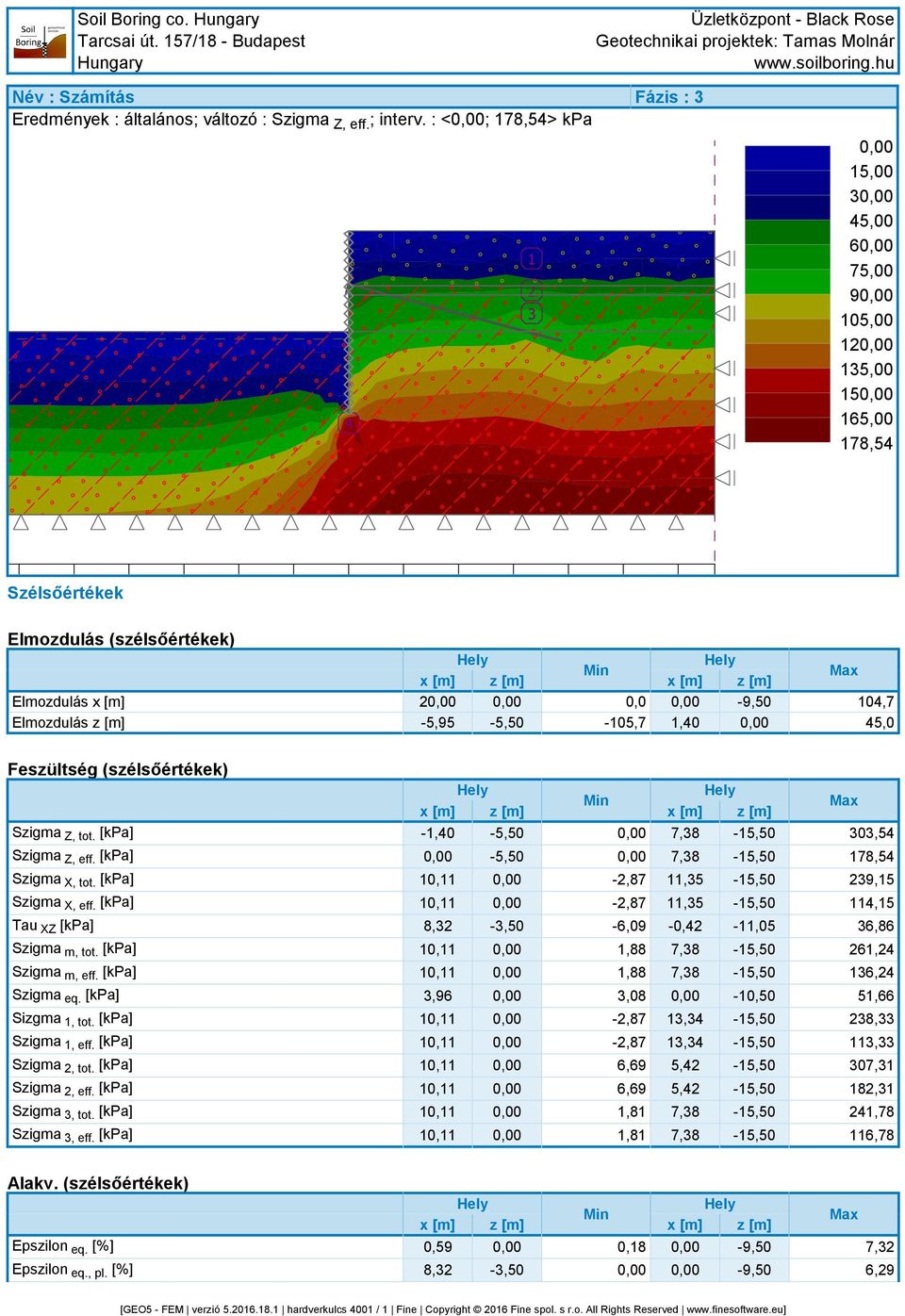Click Szigma Z, tot. max value 303,54
The height and width of the screenshot is (1316, 905).
click(871, 833)
